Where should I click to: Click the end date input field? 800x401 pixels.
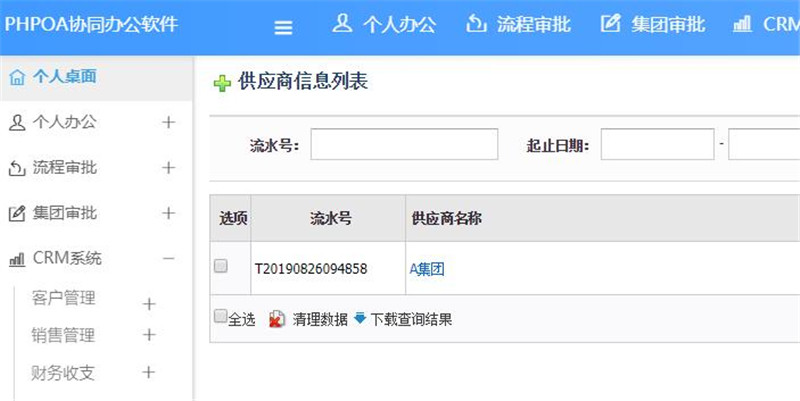[764, 144]
